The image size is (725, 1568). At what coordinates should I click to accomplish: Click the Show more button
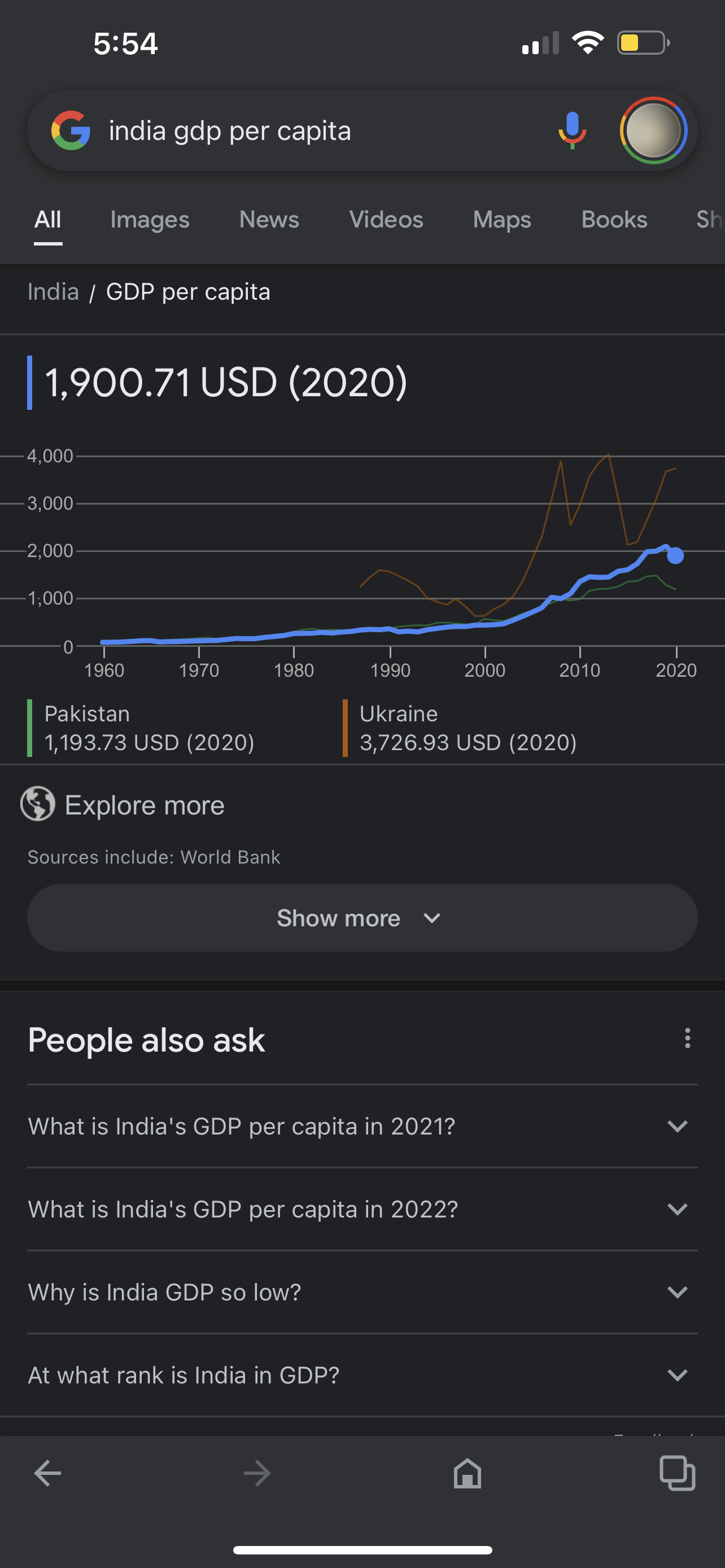(363, 918)
